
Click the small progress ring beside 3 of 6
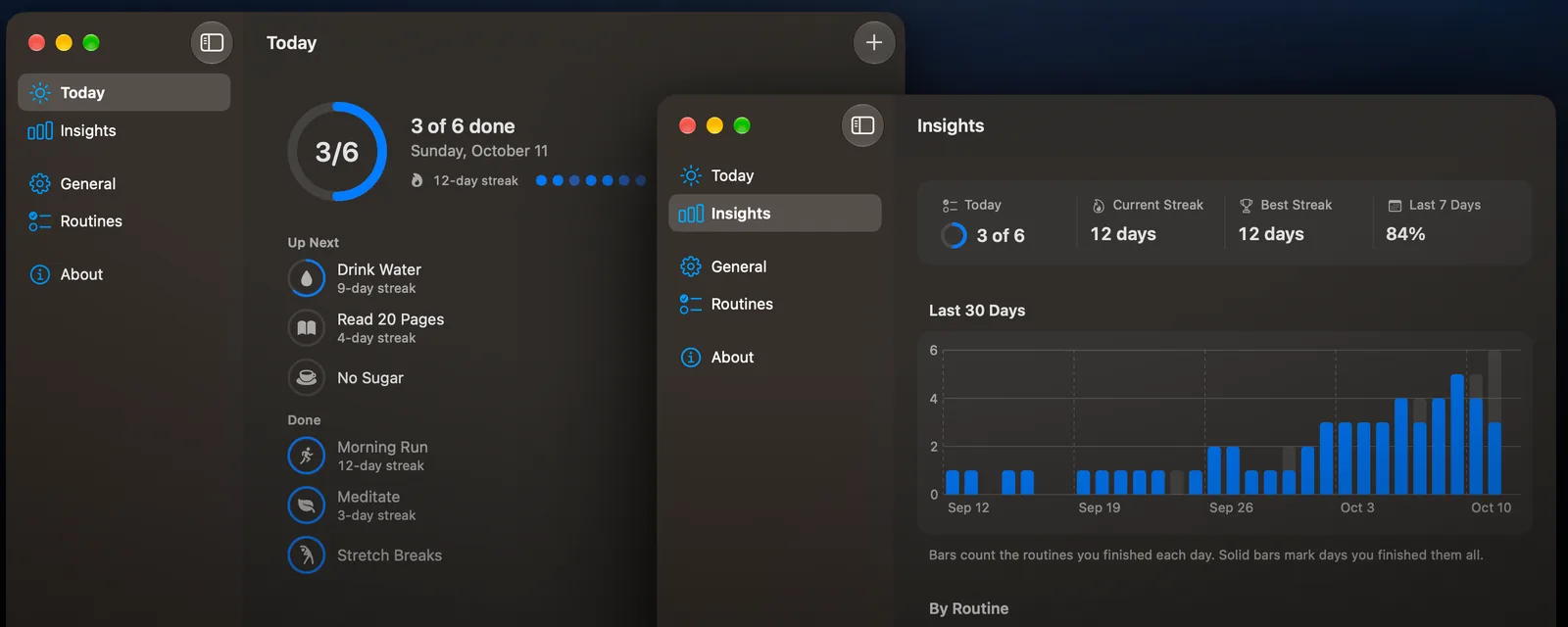tap(954, 235)
